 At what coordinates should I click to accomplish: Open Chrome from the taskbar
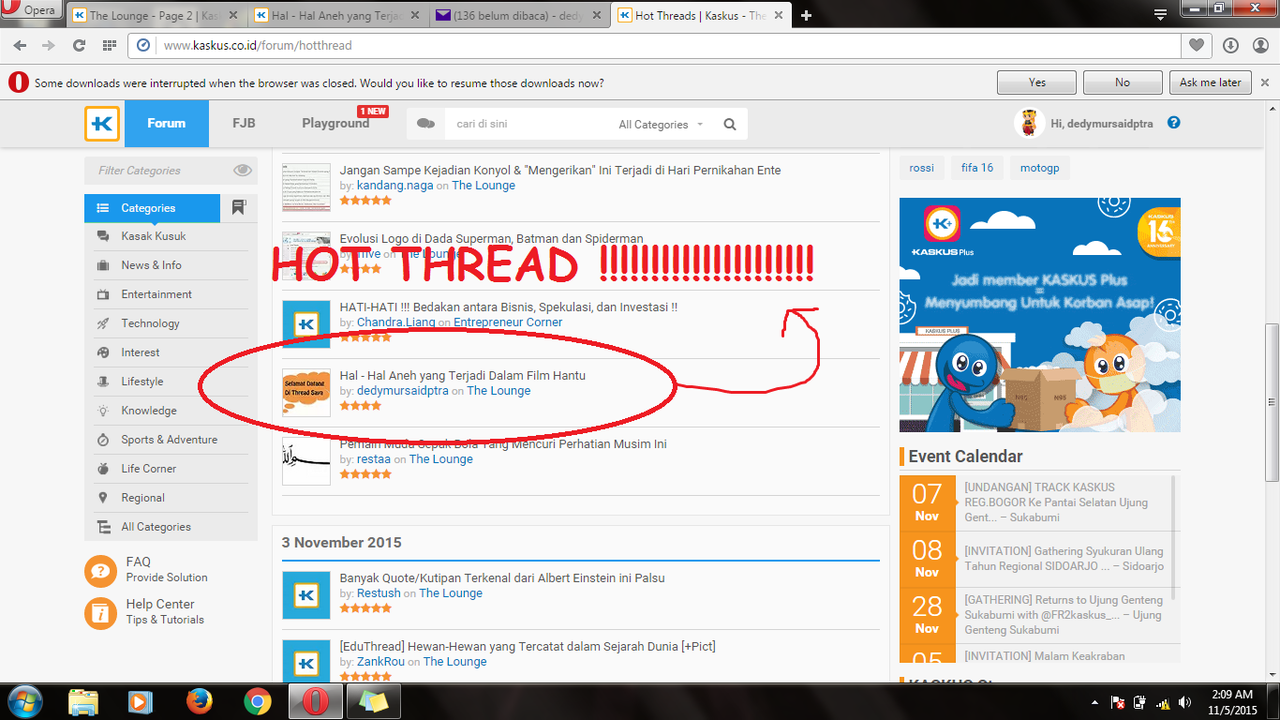[257, 701]
